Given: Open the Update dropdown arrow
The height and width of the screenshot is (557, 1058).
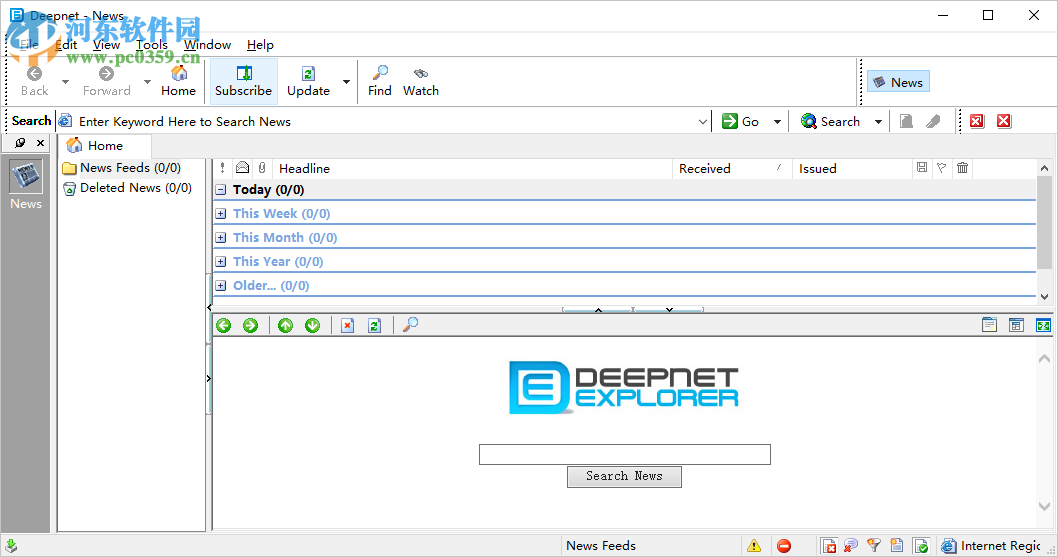Looking at the screenshot, I should [x=346, y=82].
